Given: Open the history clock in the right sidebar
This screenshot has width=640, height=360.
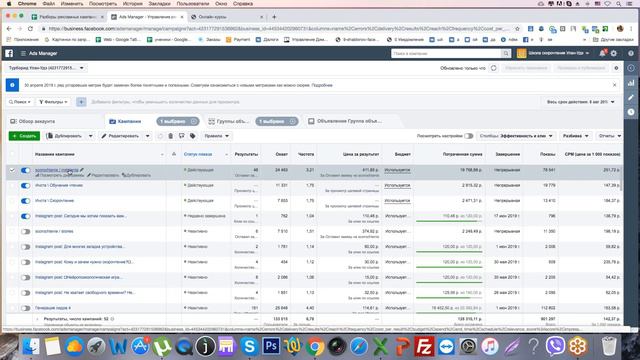Looking at the screenshot, I should pos(631,111).
